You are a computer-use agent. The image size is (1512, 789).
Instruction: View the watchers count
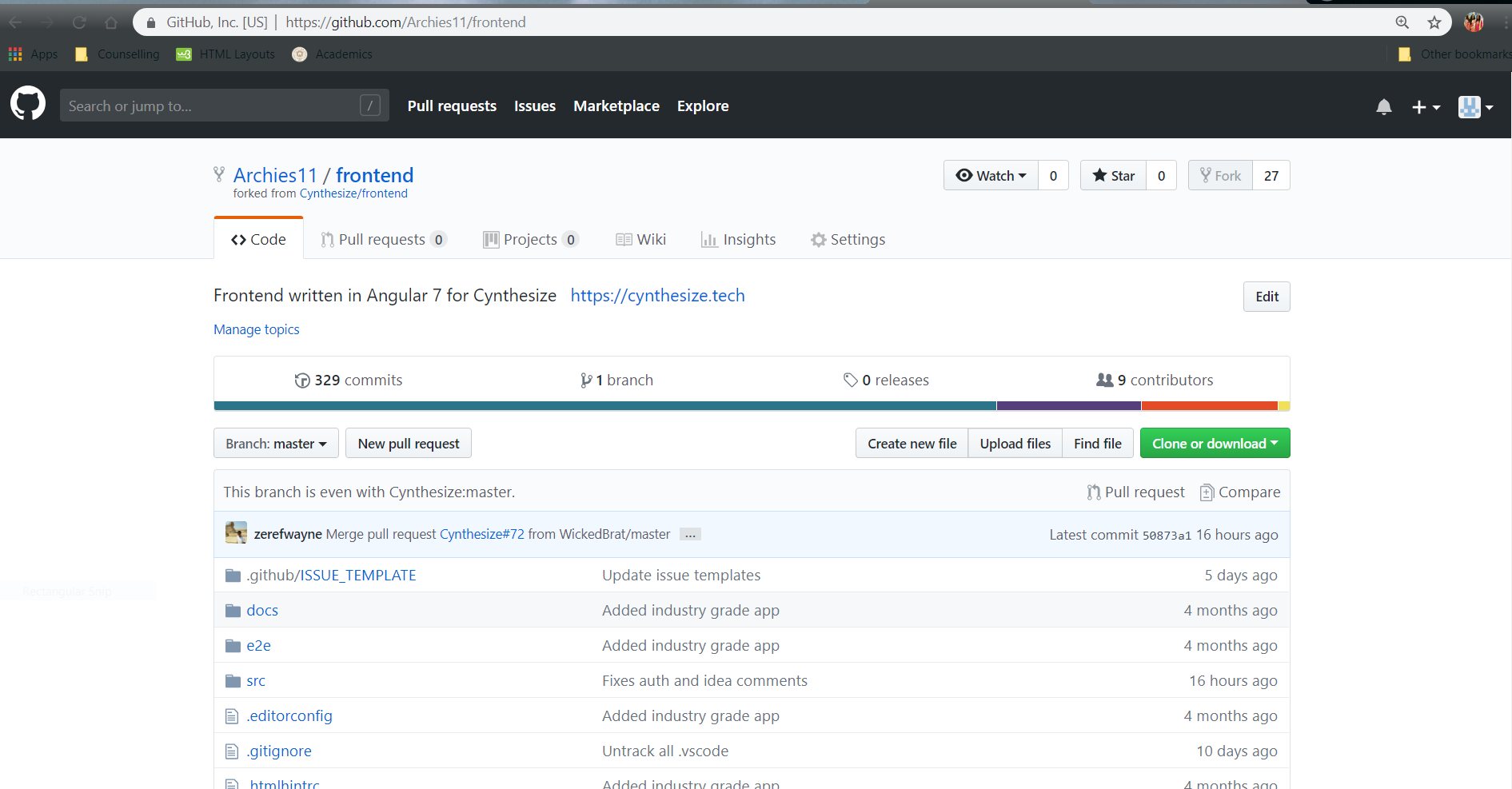[x=1053, y=175]
